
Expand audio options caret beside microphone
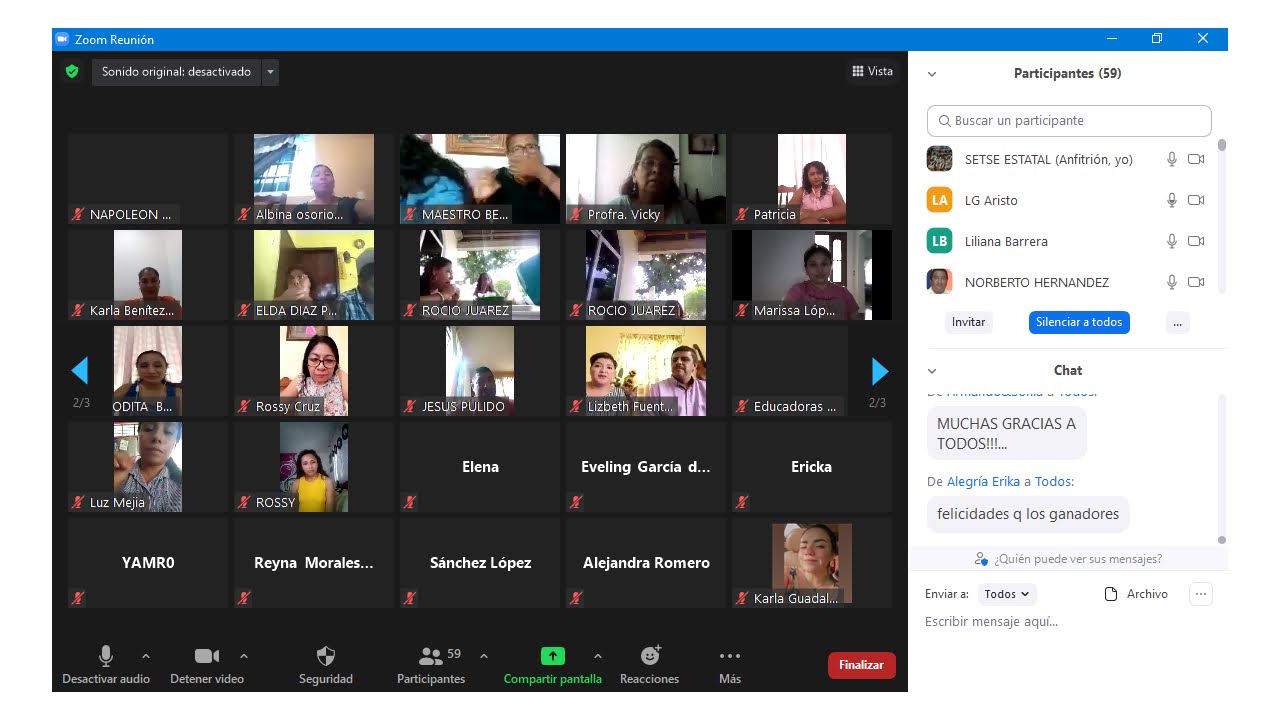pyautogui.click(x=146, y=656)
